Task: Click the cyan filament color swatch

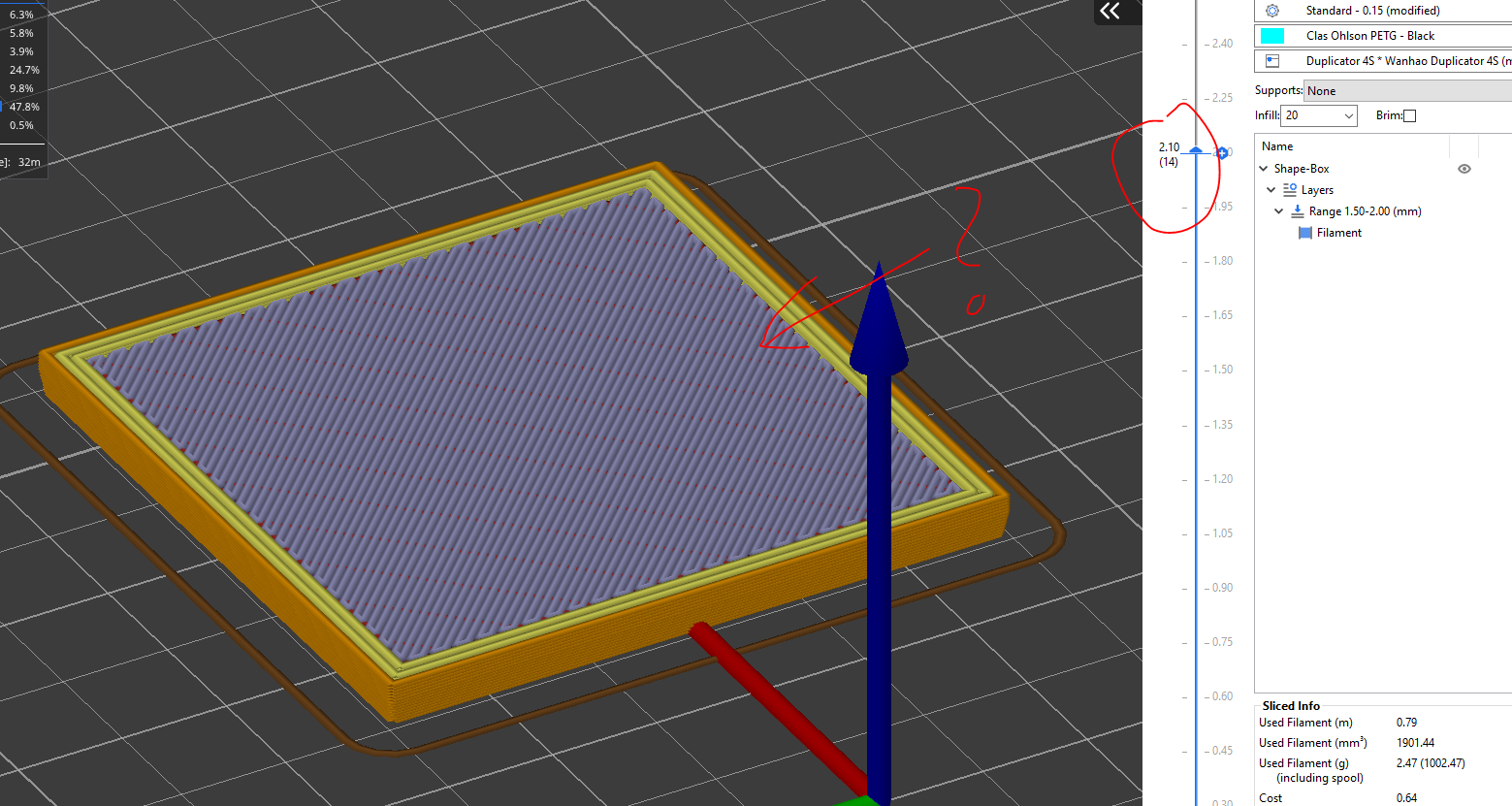Action: click(1272, 36)
